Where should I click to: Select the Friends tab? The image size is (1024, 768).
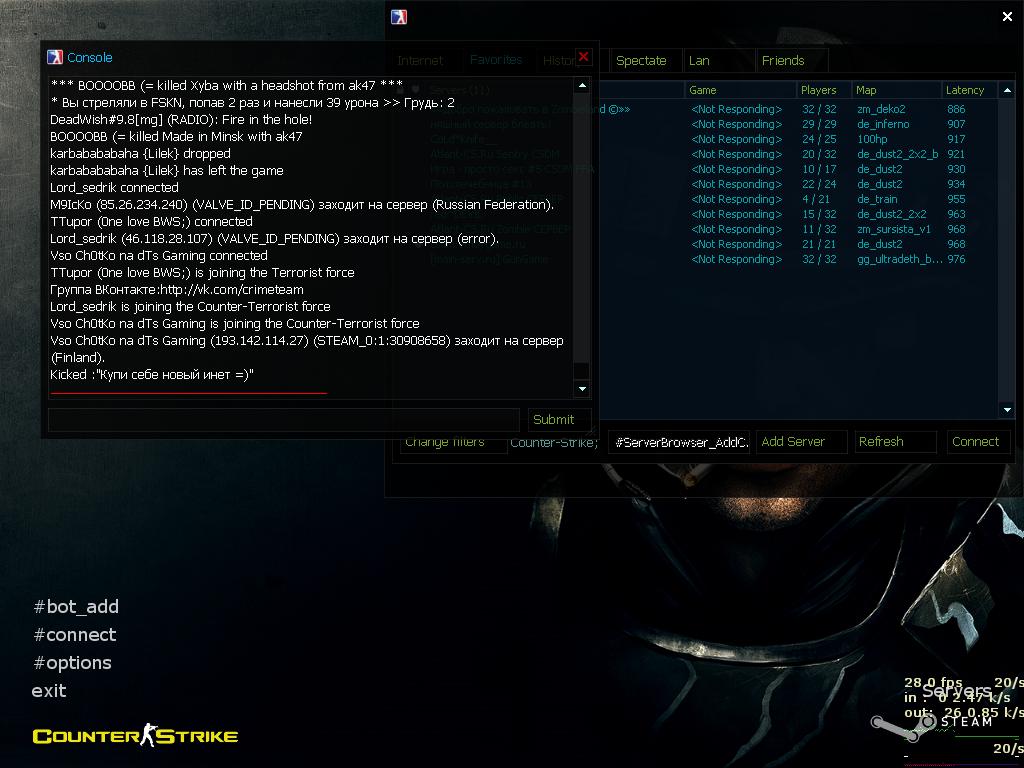pos(792,61)
